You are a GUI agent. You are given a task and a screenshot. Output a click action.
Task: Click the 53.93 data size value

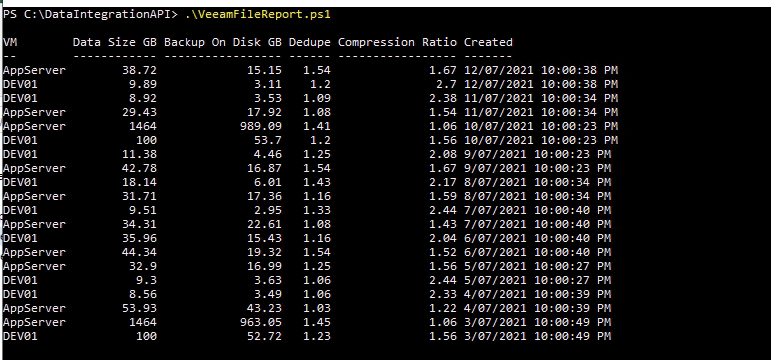(x=139, y=308)
